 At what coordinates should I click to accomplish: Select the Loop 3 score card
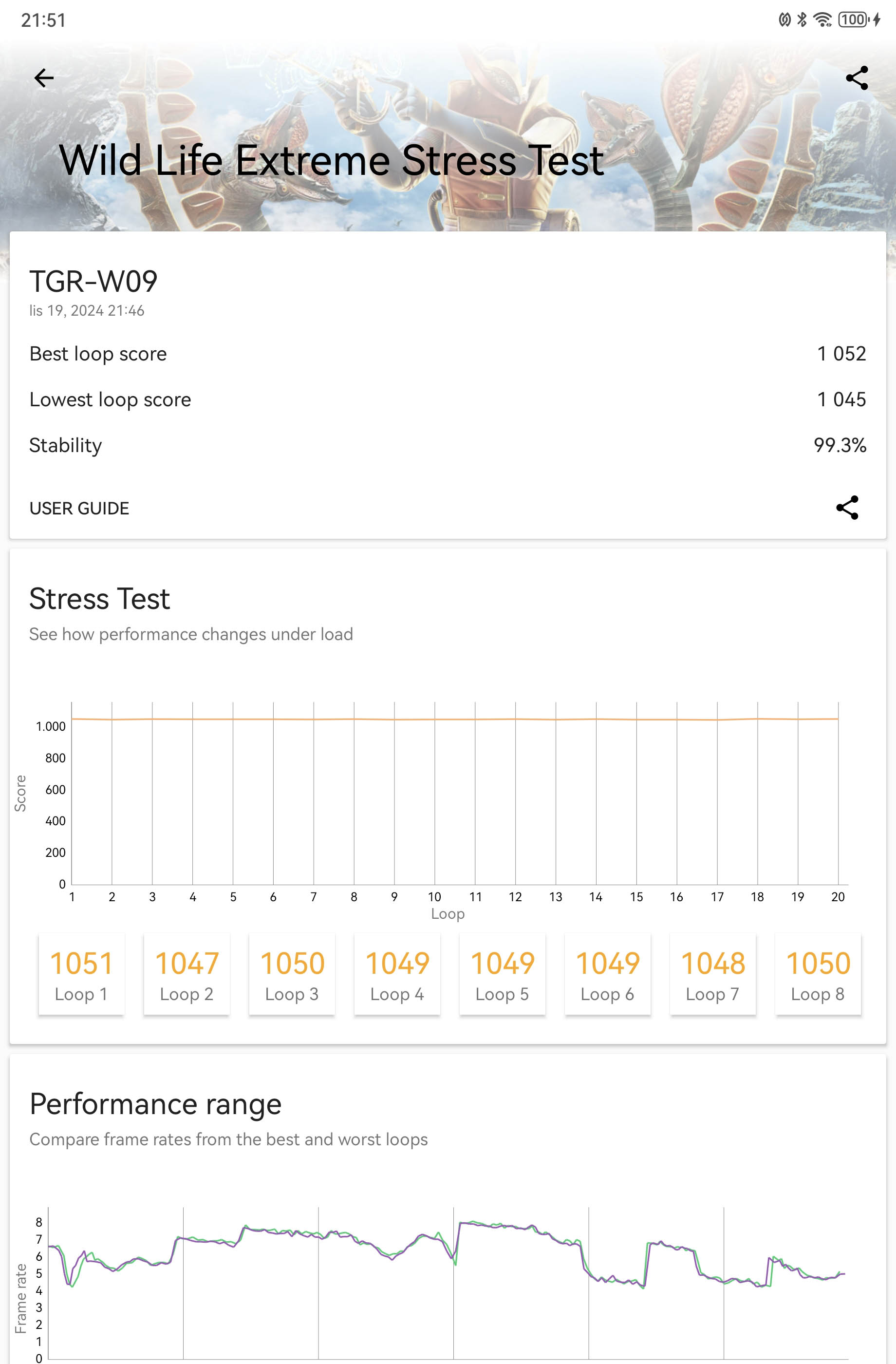(x=292, y=974)
